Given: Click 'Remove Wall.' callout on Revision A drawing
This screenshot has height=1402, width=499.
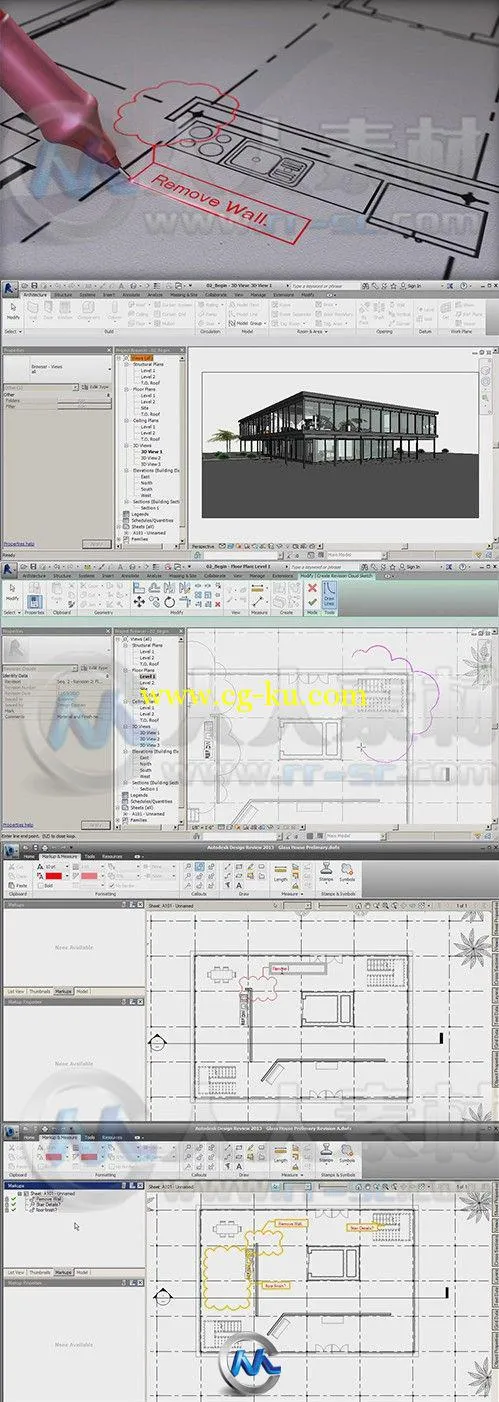Looking at the screenshot, I should (x=289, y=1223).
